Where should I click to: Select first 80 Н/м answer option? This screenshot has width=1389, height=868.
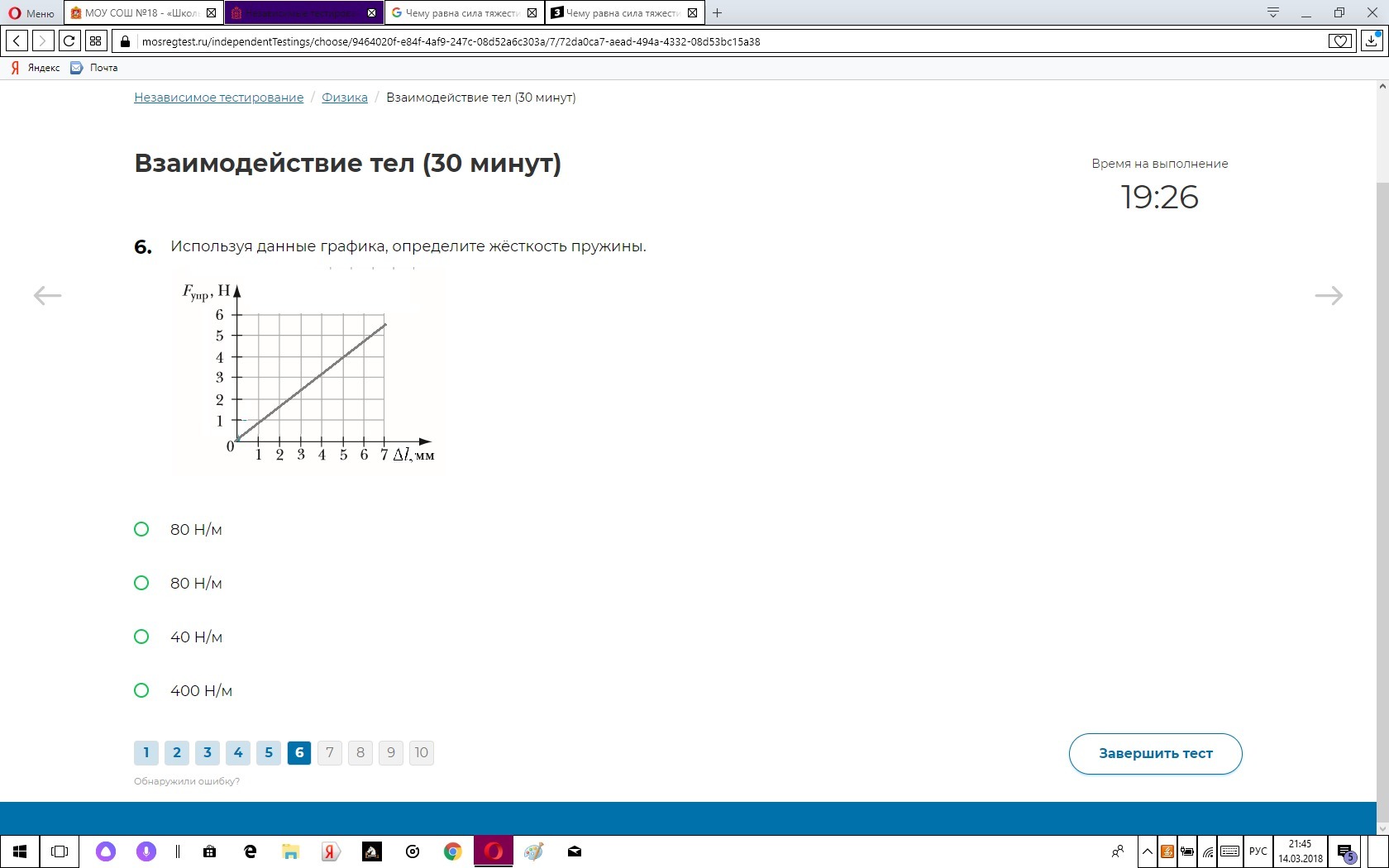click(x=141, y=529)
